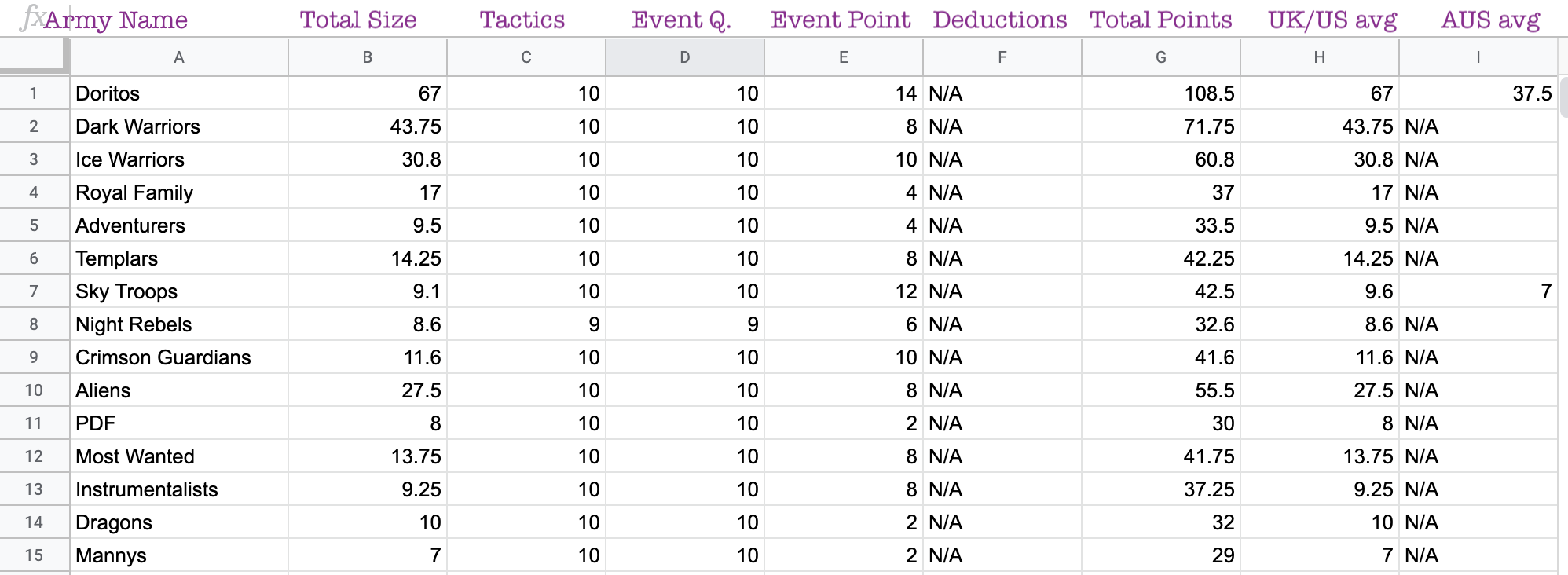Select column G header
Viewport: 1568px width, 575px height.
[x=1161, y=57]
